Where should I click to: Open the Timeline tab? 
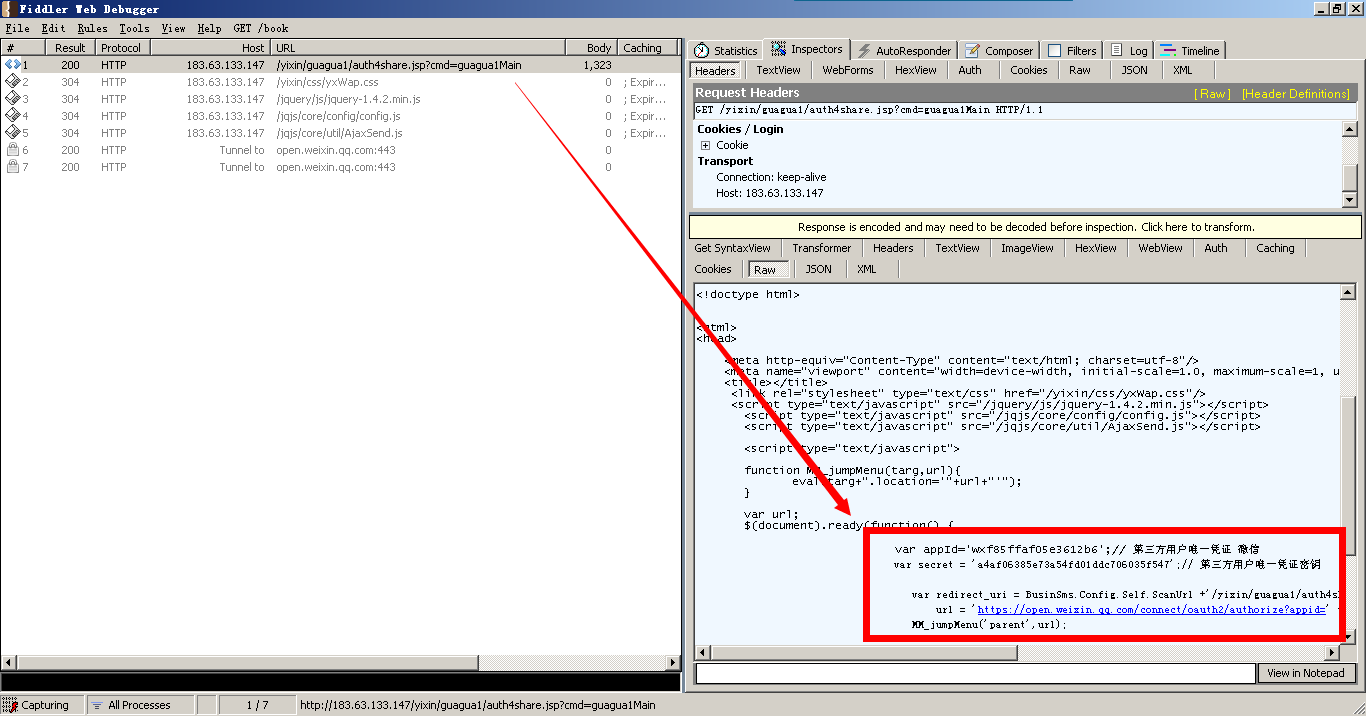[x=1189, y=50]
